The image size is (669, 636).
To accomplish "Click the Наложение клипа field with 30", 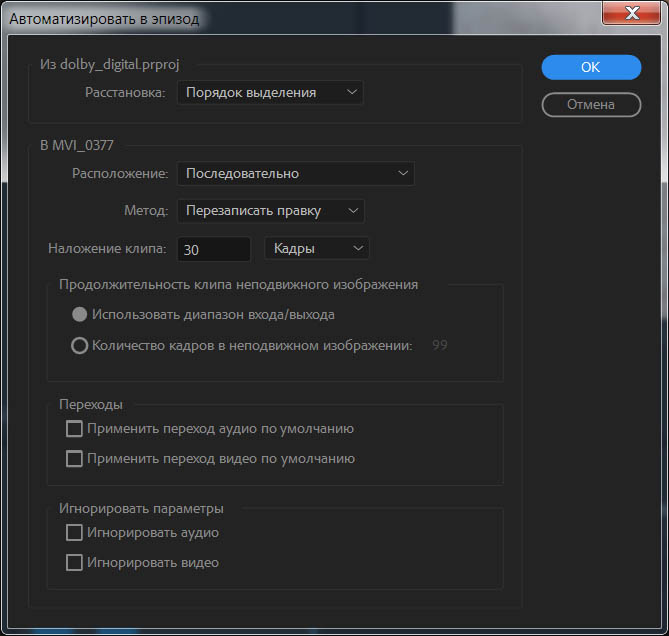I will [214, 249].
